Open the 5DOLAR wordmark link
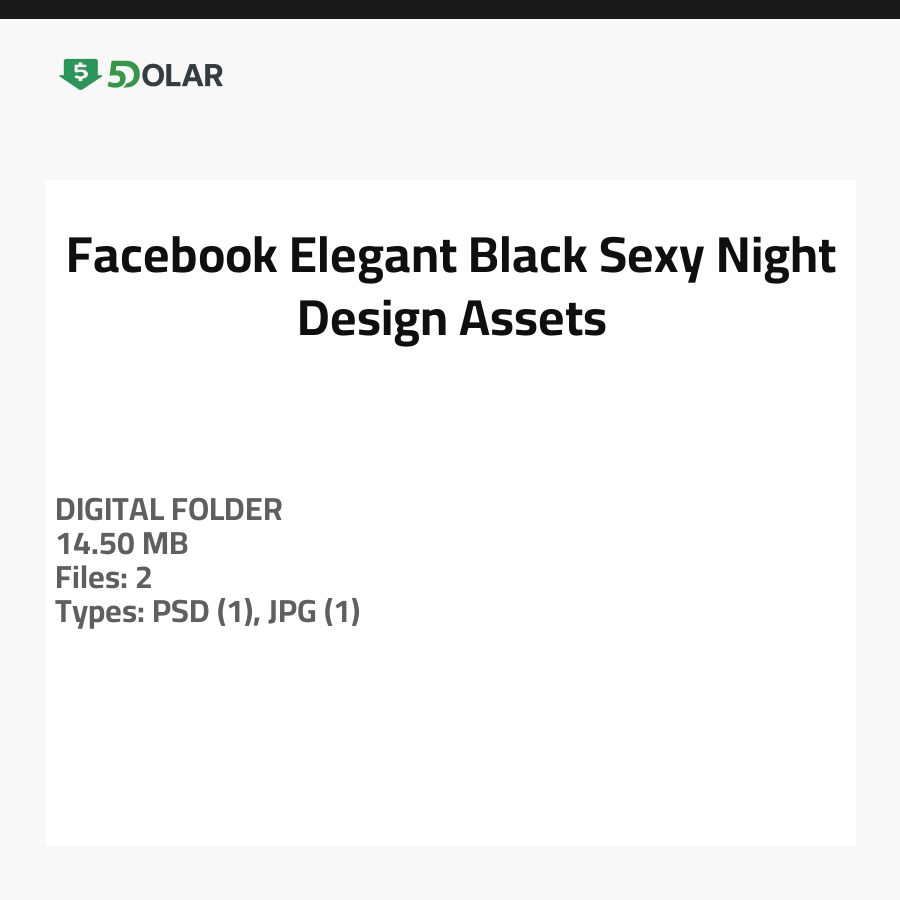This screenshot has height=900, width=900. click(x=165, y=75)
